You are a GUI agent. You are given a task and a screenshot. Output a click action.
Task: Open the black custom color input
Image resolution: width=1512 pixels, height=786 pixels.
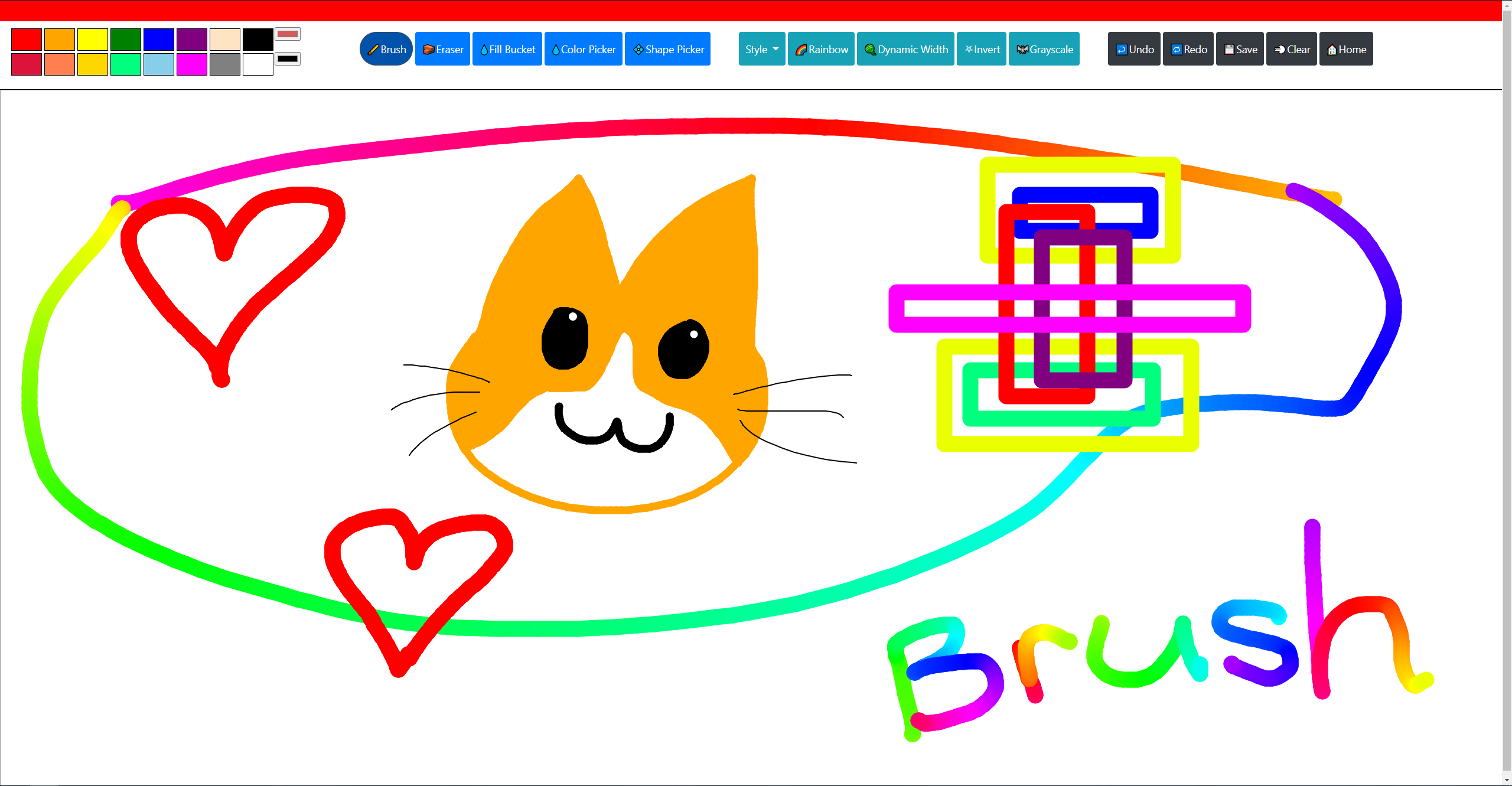[288, 58]
